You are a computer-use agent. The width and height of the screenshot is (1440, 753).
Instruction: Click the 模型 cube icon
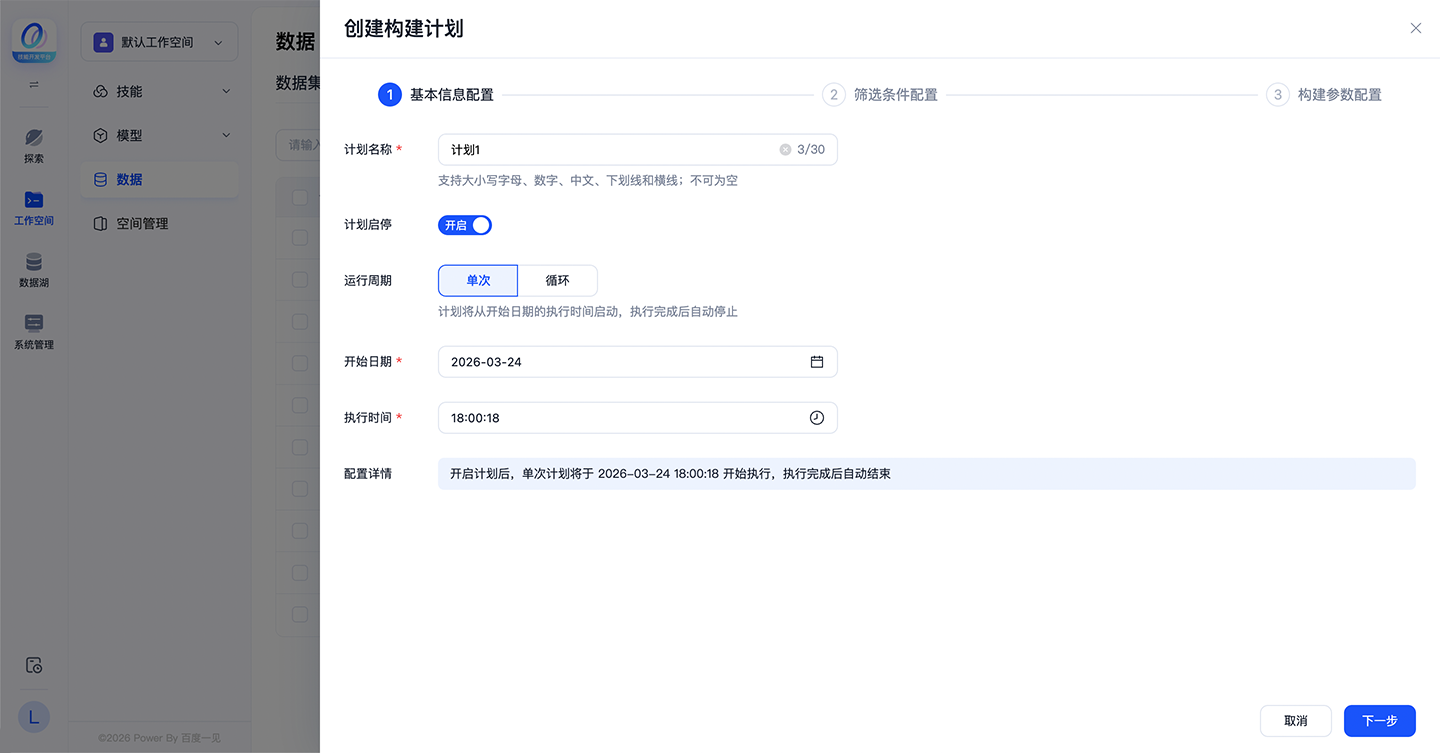[100, 135]
